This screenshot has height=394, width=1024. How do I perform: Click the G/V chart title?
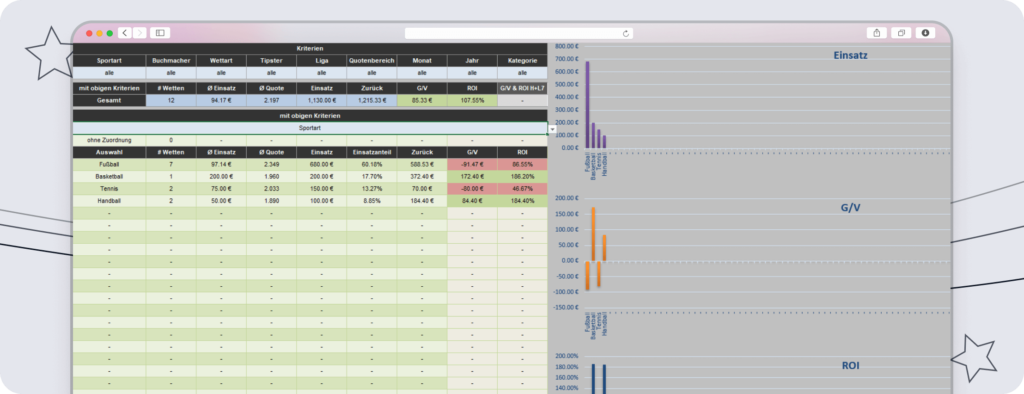(x=850, y=208)
